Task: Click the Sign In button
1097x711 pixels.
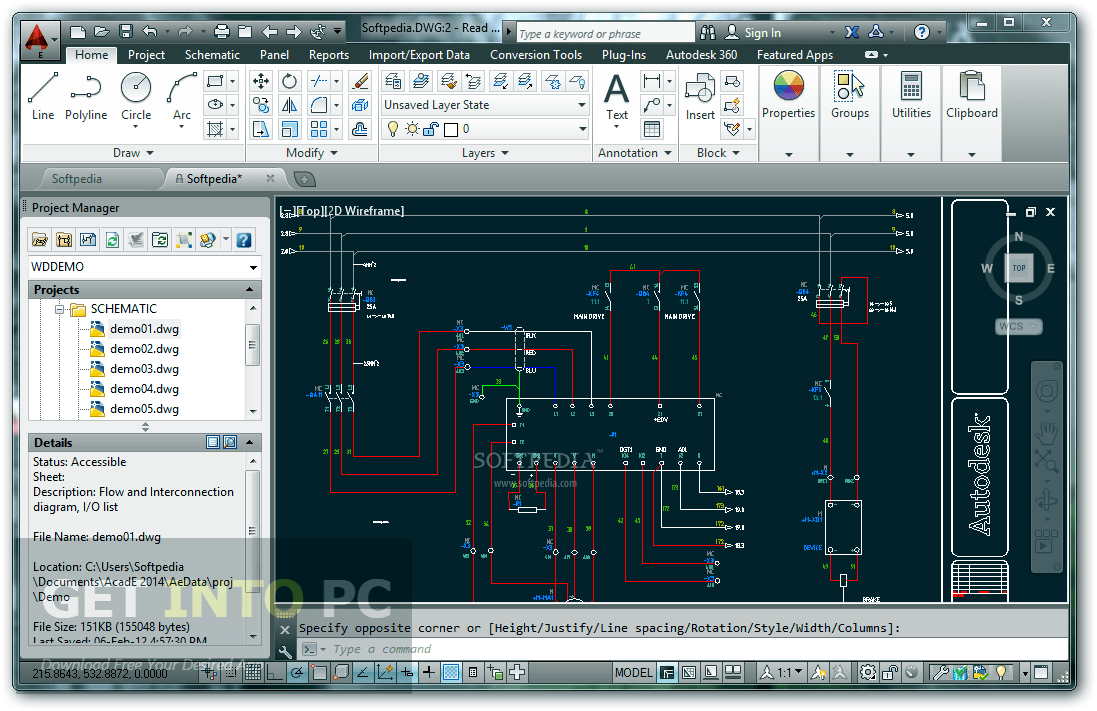Action: 753,32
